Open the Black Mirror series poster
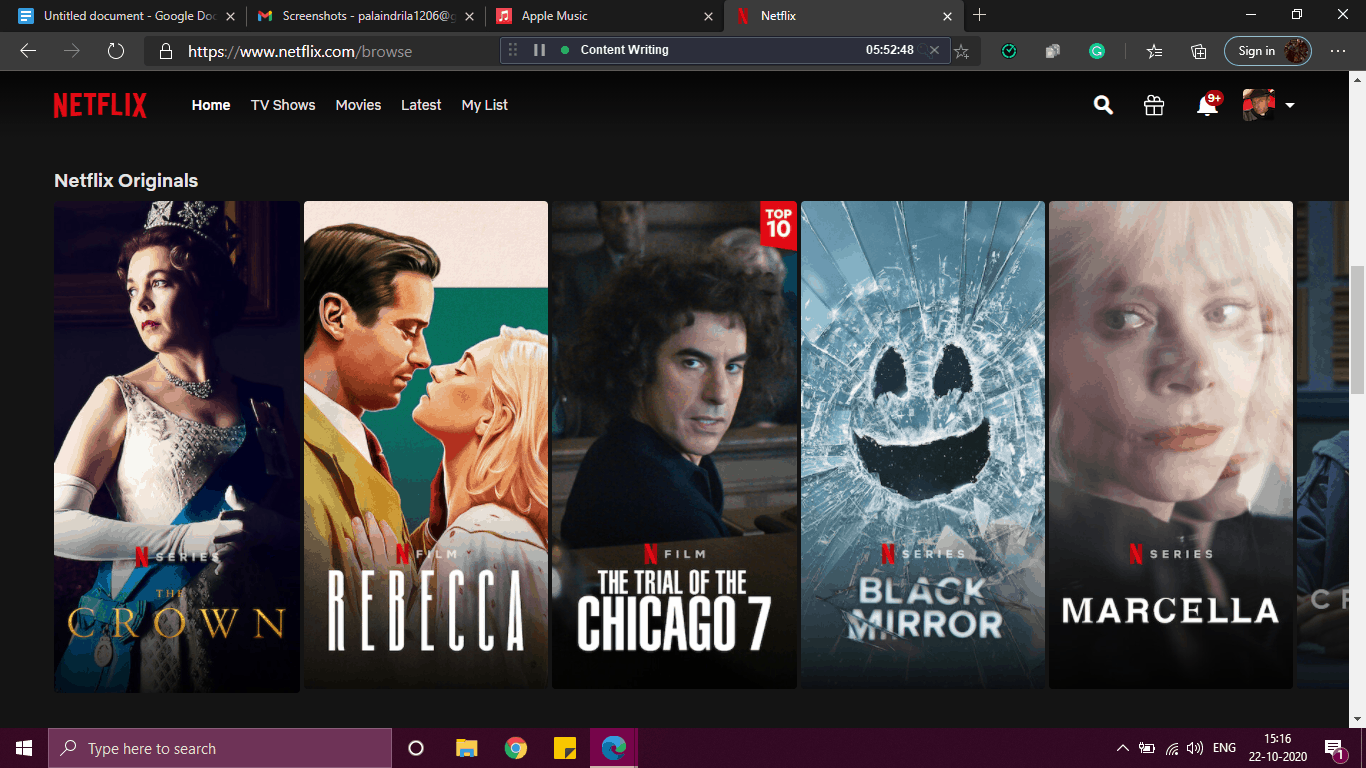 click(x=923, y=445)
